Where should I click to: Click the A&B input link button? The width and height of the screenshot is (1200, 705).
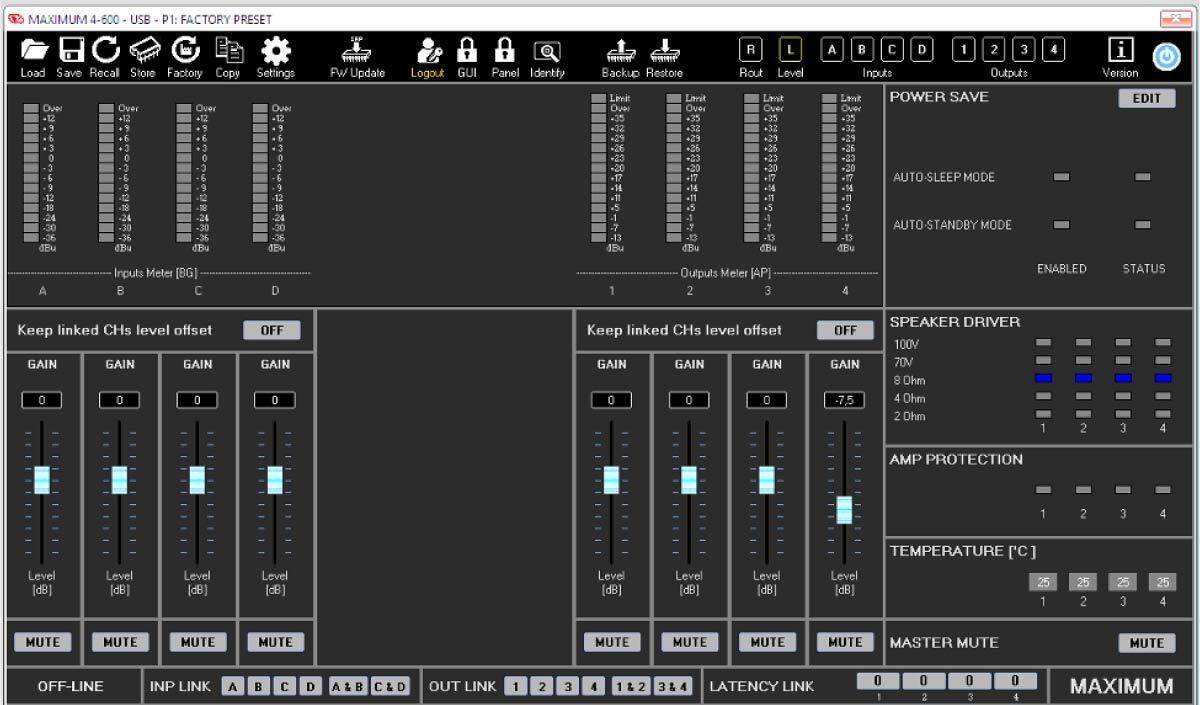349,687
